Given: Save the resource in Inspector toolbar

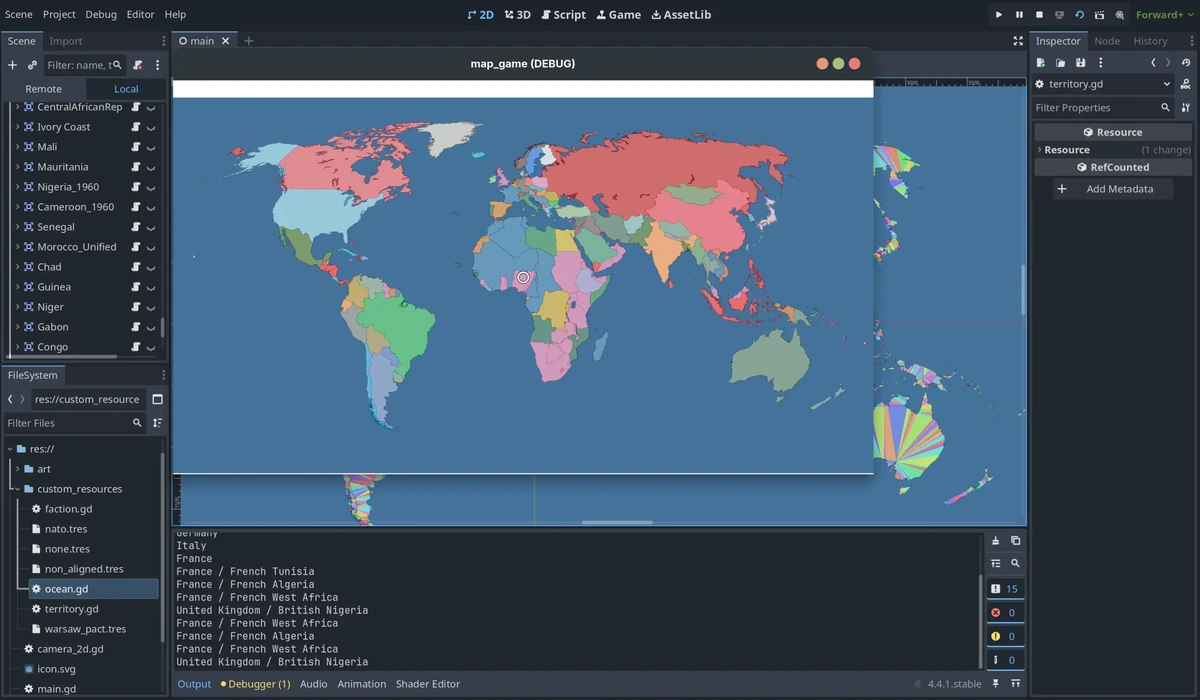Looking at the screenshot, I should (x=1080, y=63).
